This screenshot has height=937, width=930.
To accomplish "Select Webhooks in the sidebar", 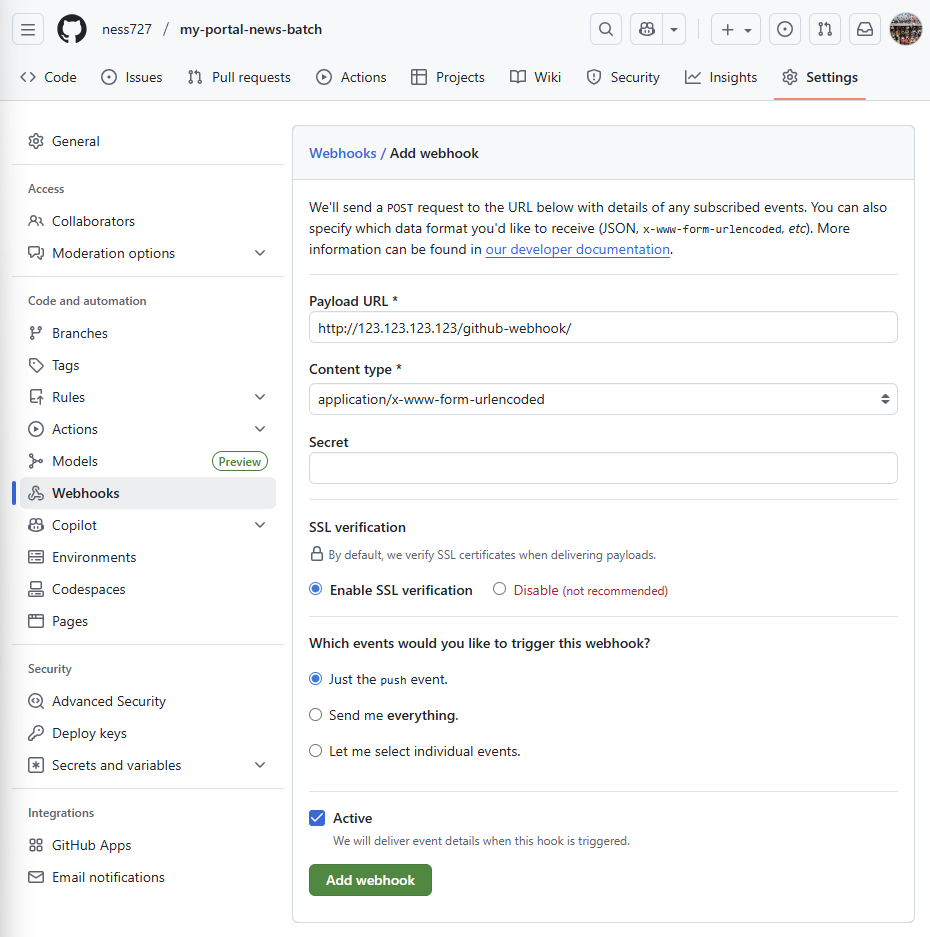I will click(148, 493).
